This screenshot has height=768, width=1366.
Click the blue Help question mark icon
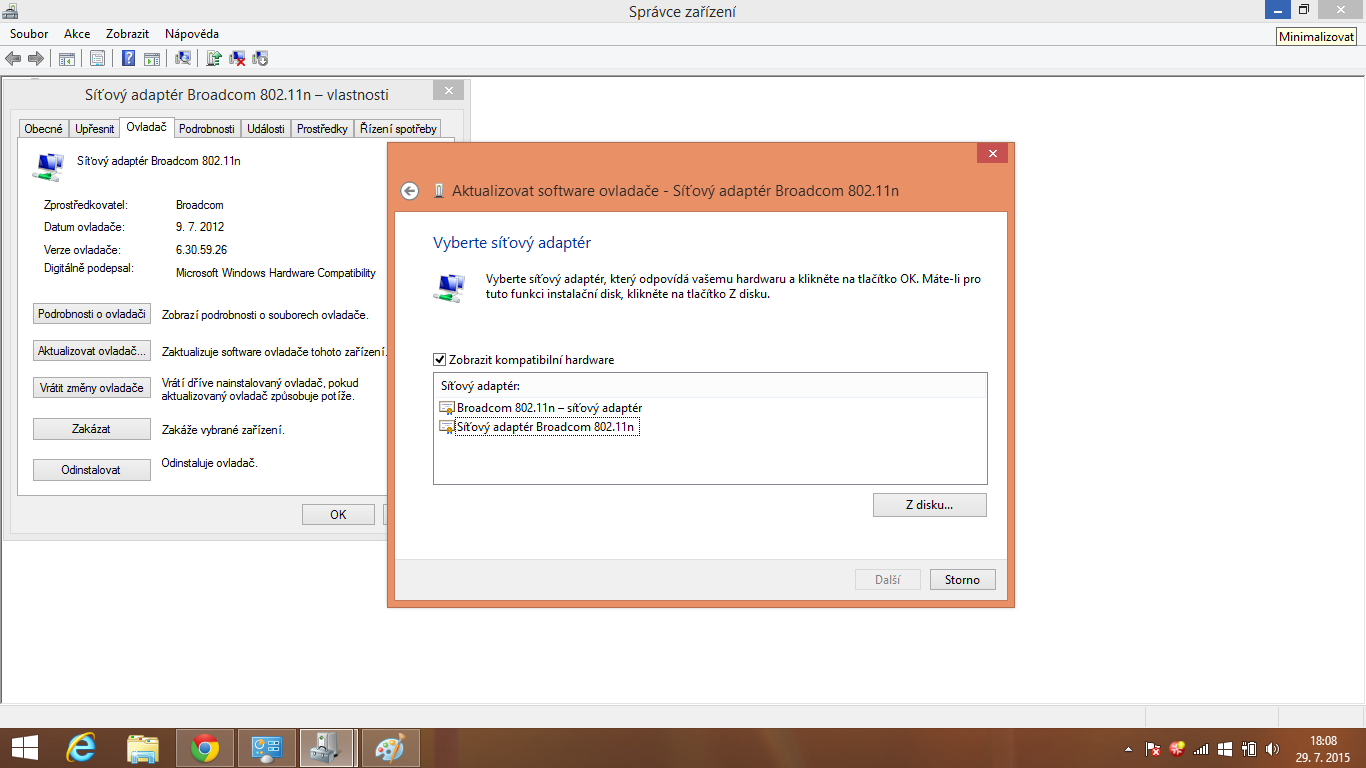click(x=129, y=58)
